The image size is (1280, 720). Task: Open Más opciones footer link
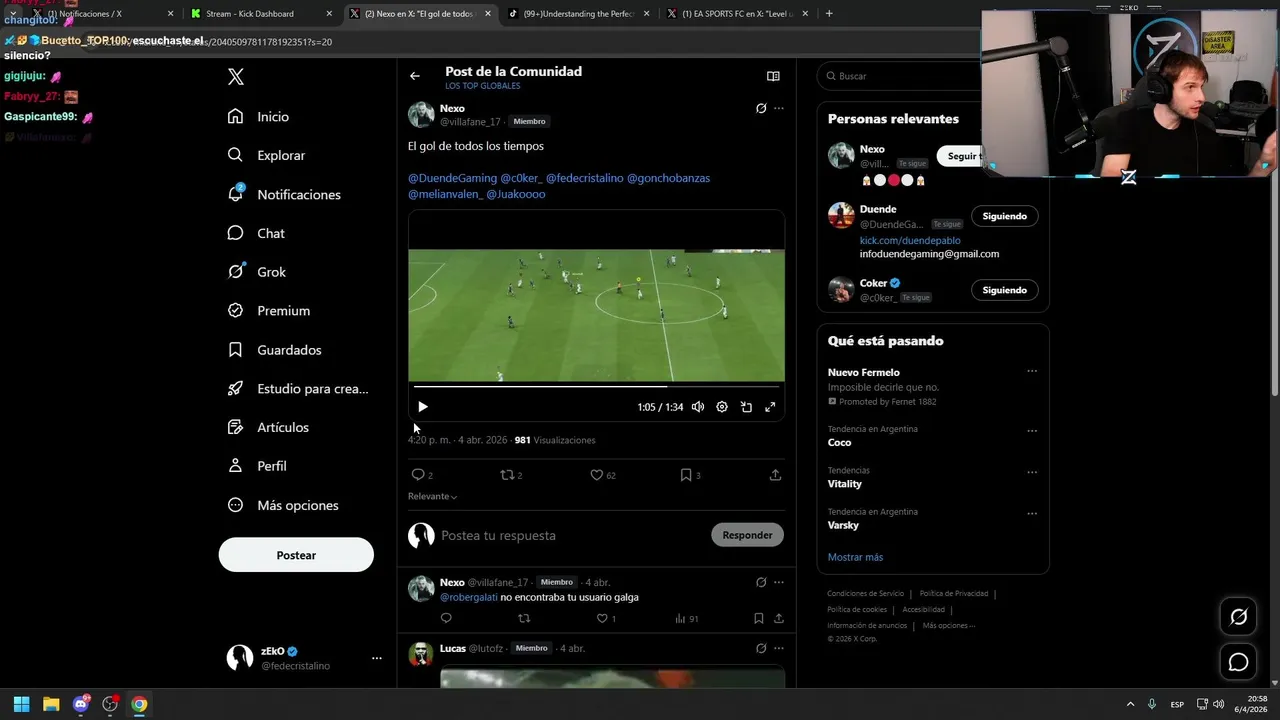[x=948, y=626]
